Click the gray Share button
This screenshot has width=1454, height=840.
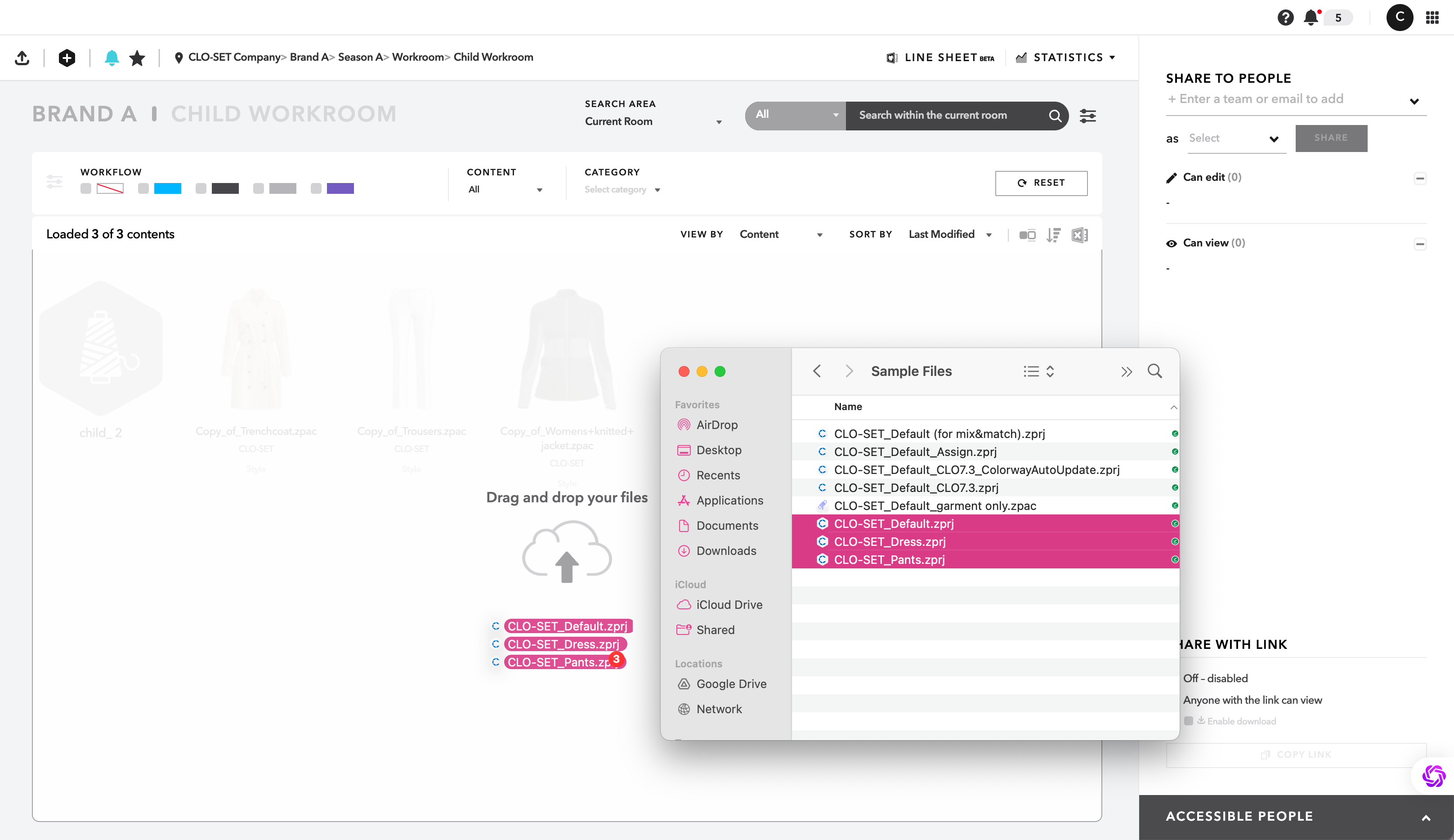[x=1331, y=139]
